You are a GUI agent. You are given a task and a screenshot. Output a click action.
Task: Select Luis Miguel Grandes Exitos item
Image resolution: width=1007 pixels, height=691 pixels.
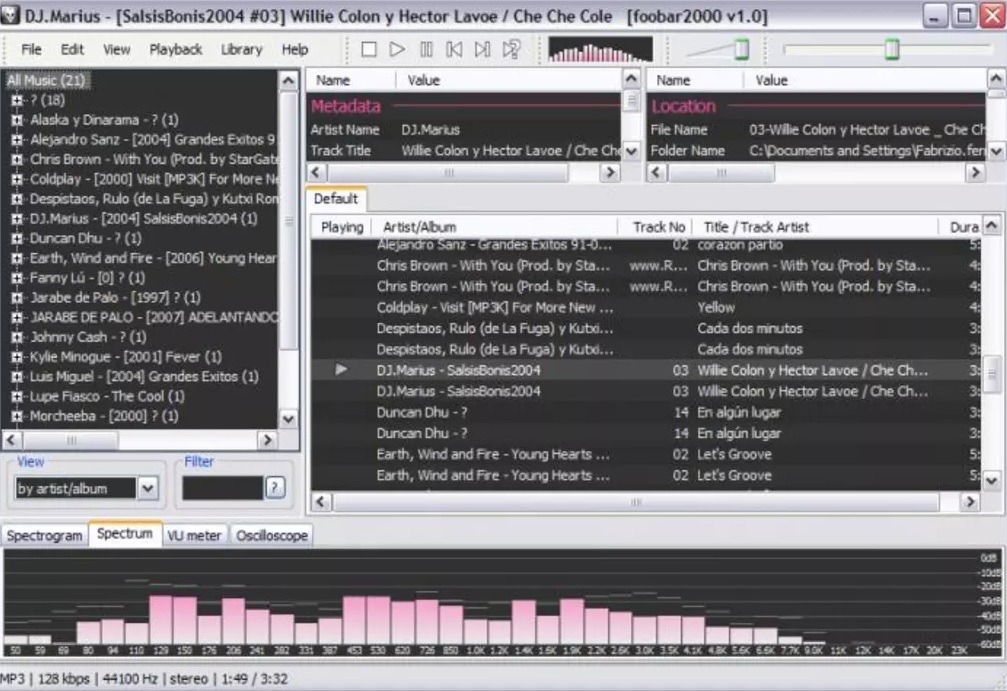[x=144, y=376]
